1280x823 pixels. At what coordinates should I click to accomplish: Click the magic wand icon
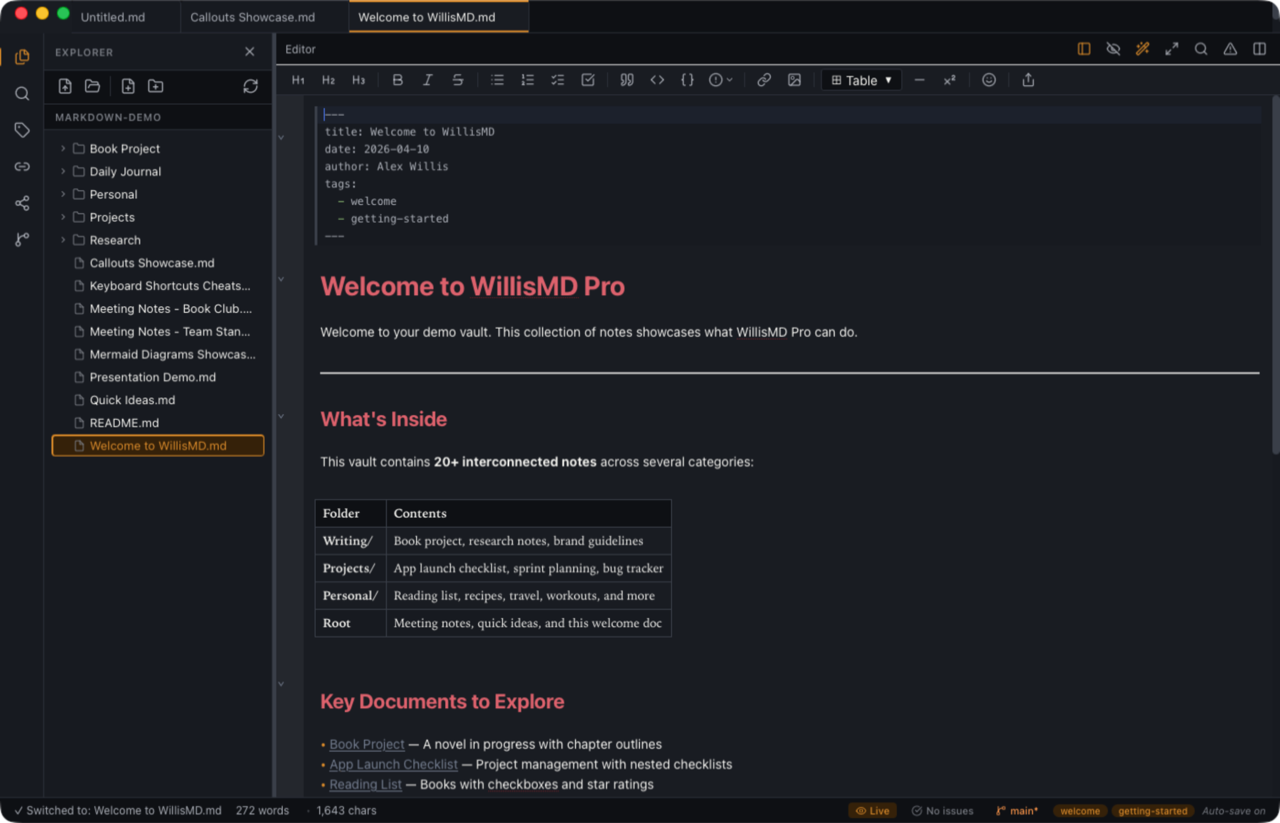(x=1142, y=49)
